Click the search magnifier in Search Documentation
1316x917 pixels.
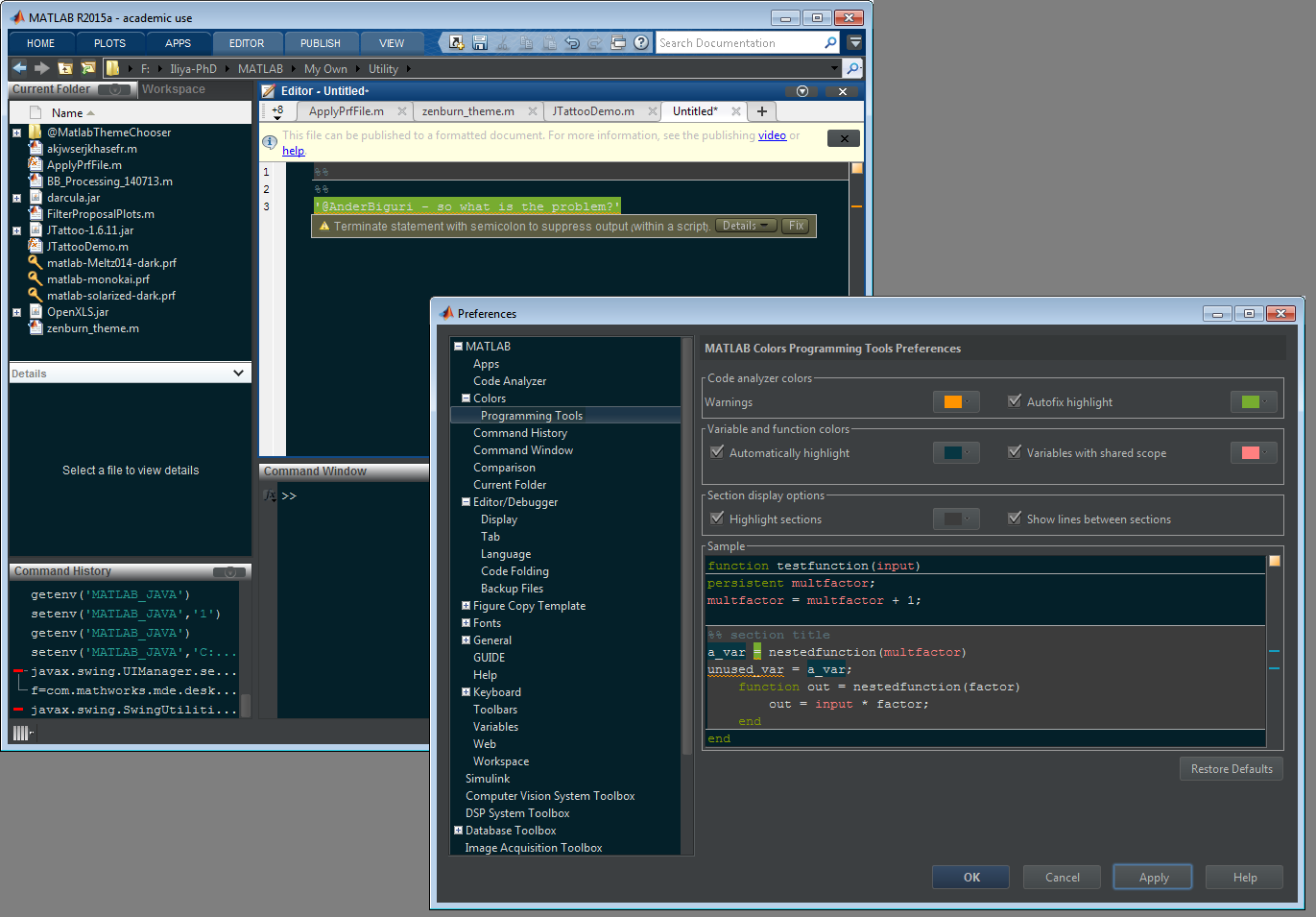point(830,43)
